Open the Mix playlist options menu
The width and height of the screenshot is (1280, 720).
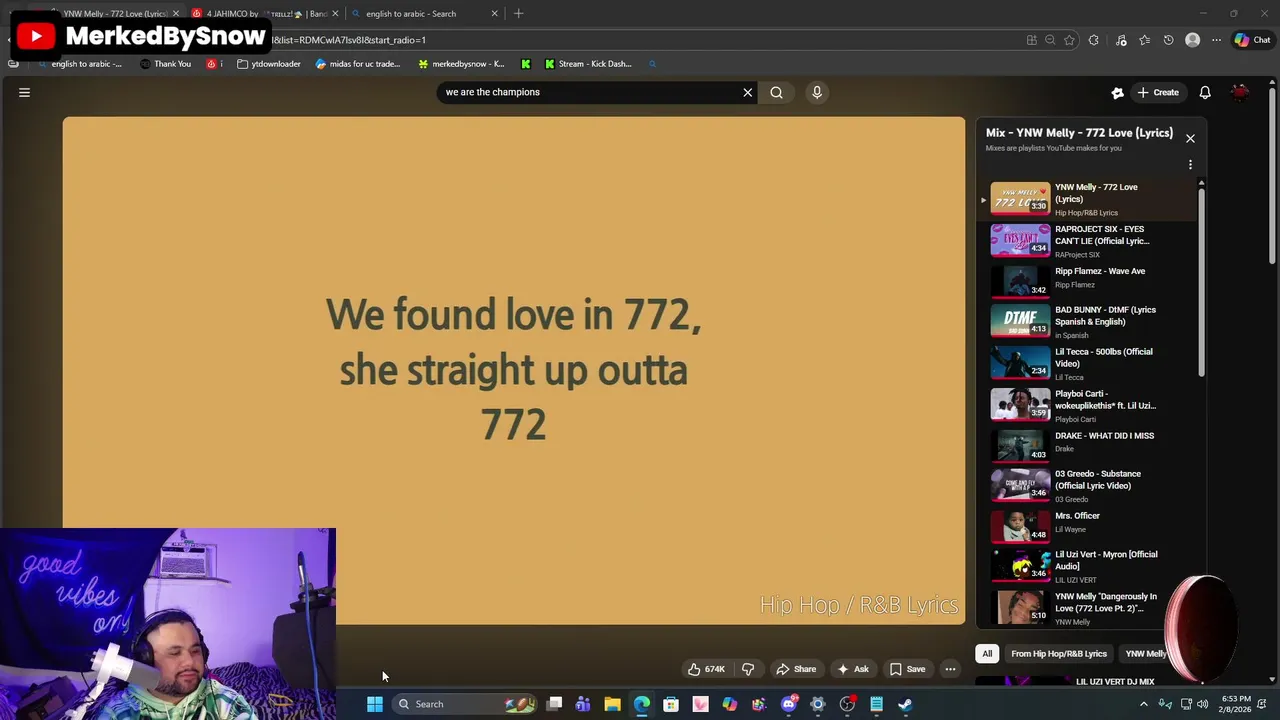[1190, 164]
